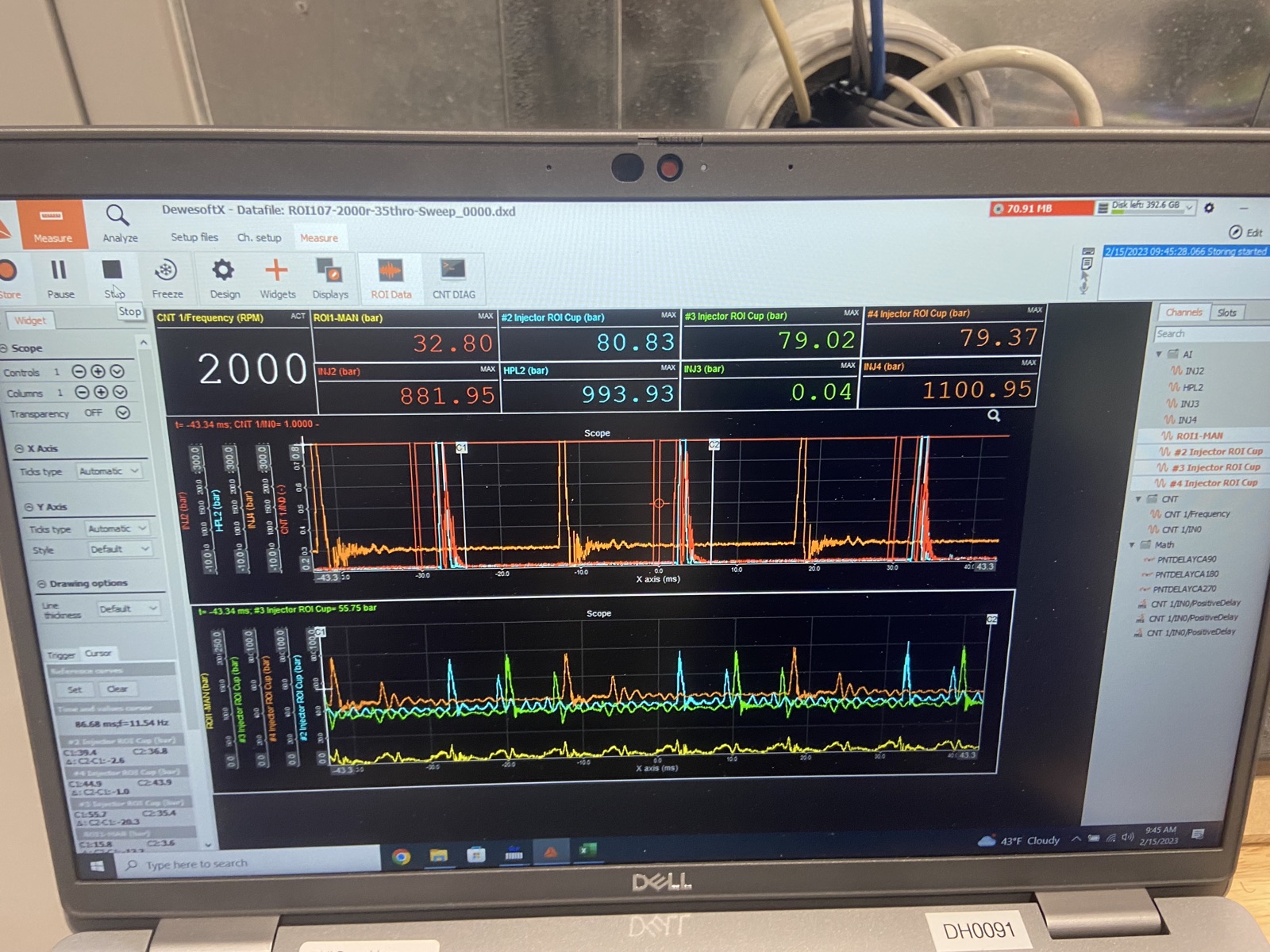Collapse the Scope section
Screen dimensions: 1270x952
[x=4, y=348]
